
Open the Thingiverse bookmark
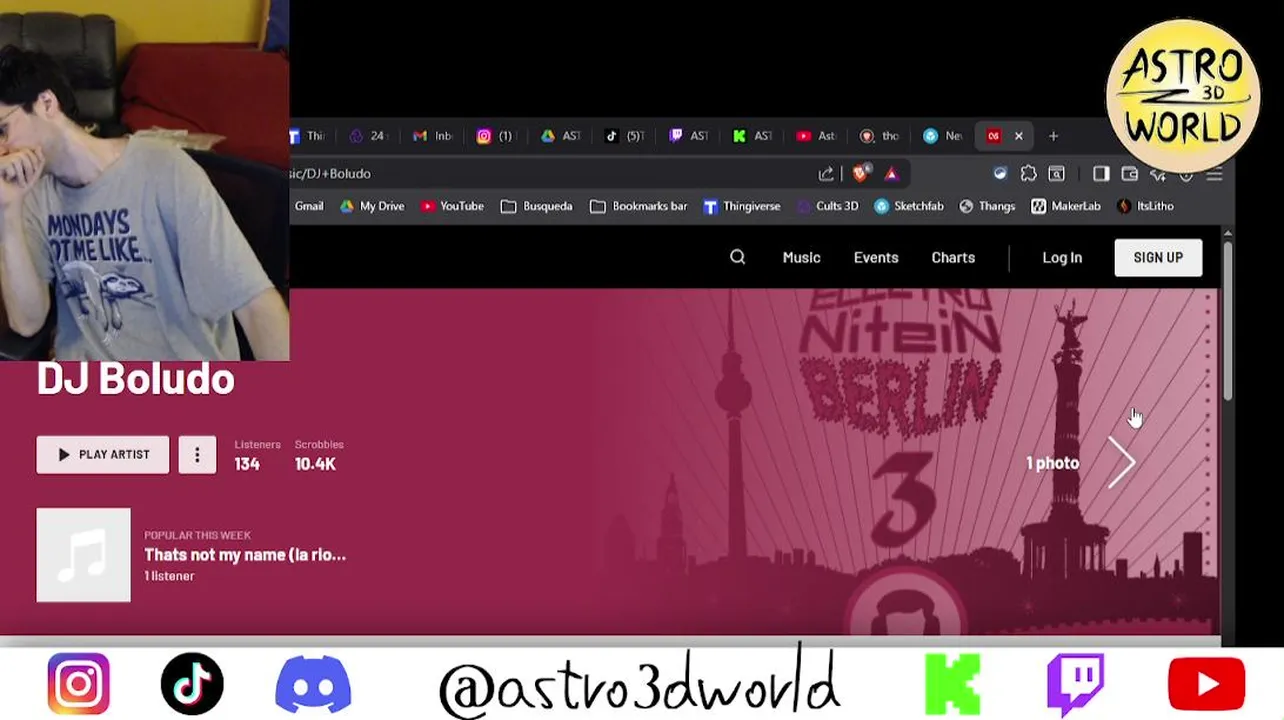click(x=741, y=206)
